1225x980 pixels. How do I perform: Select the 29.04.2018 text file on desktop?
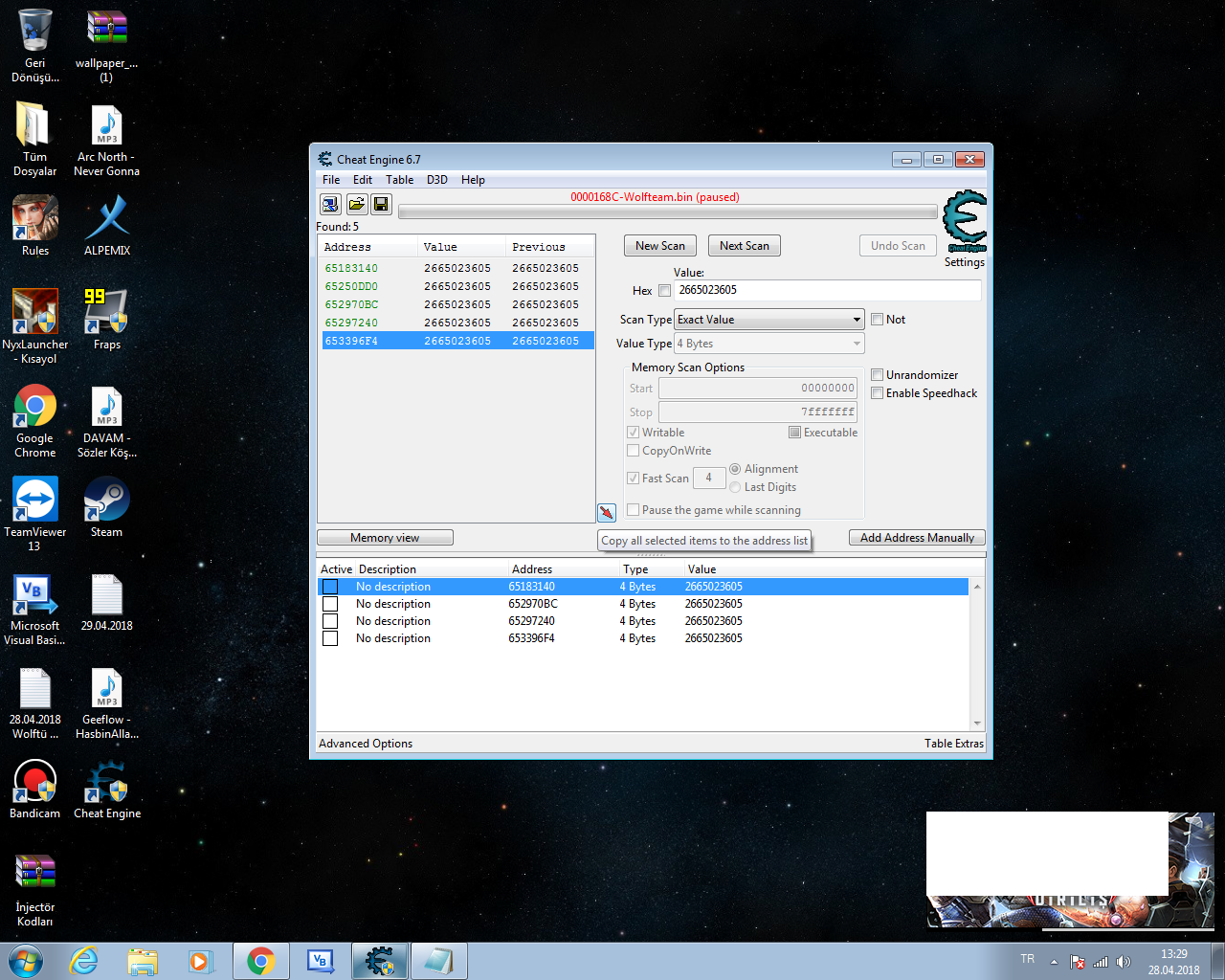pos(107,603)
